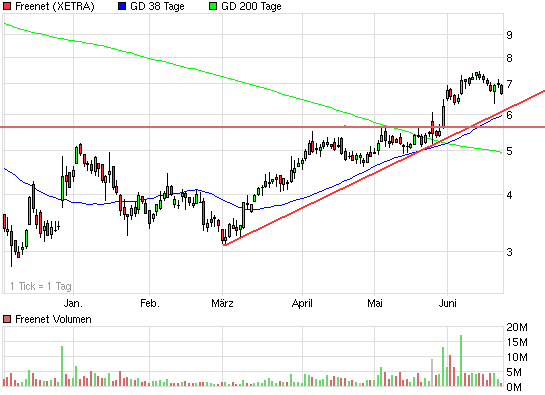The height and width of the screenshot is (395, 545).
Task: Click the April month label on the axis
Action: 302,304
